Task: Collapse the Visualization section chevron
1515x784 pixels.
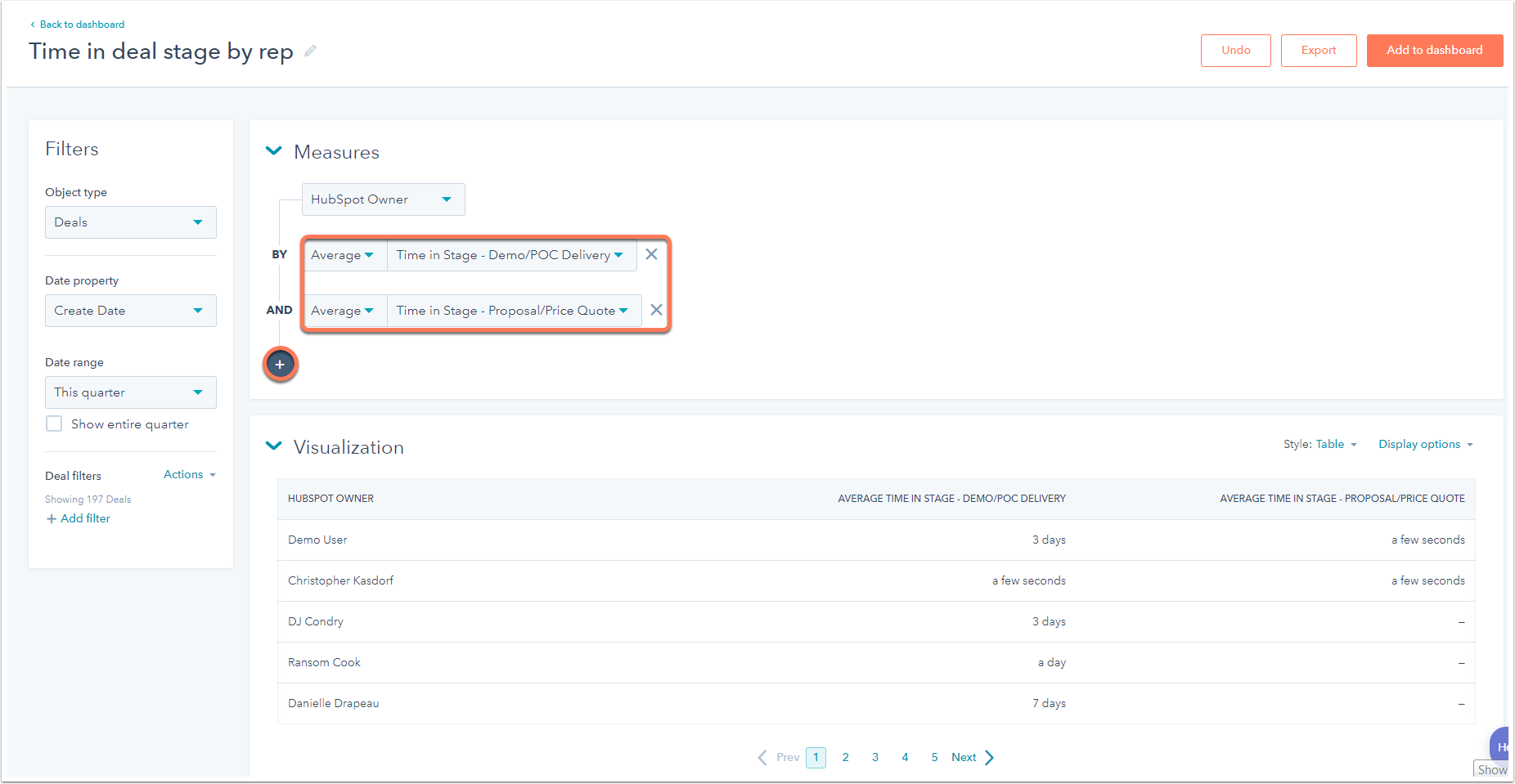Action: click(274, 446)
